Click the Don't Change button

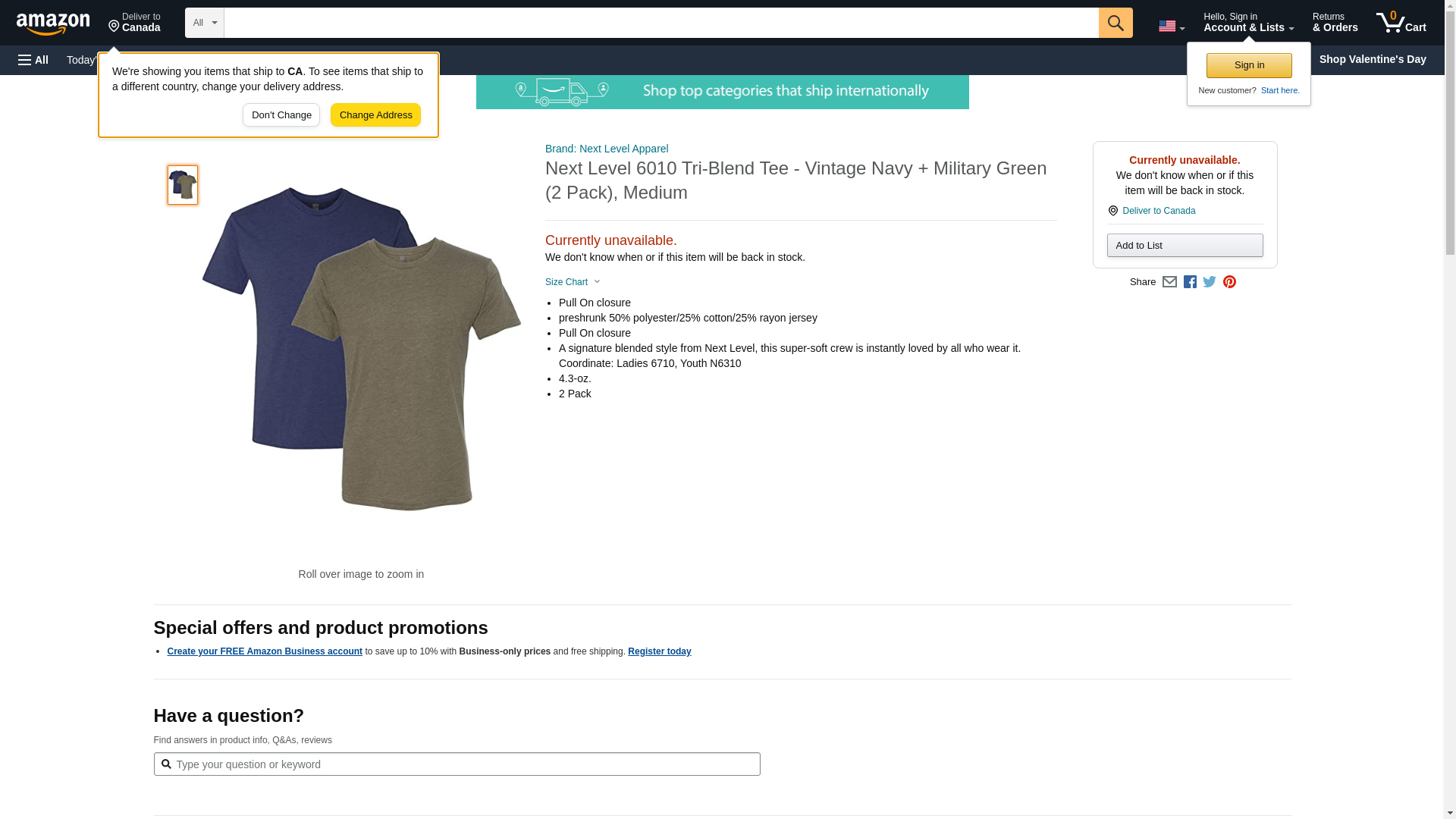(x=281, y=115)
